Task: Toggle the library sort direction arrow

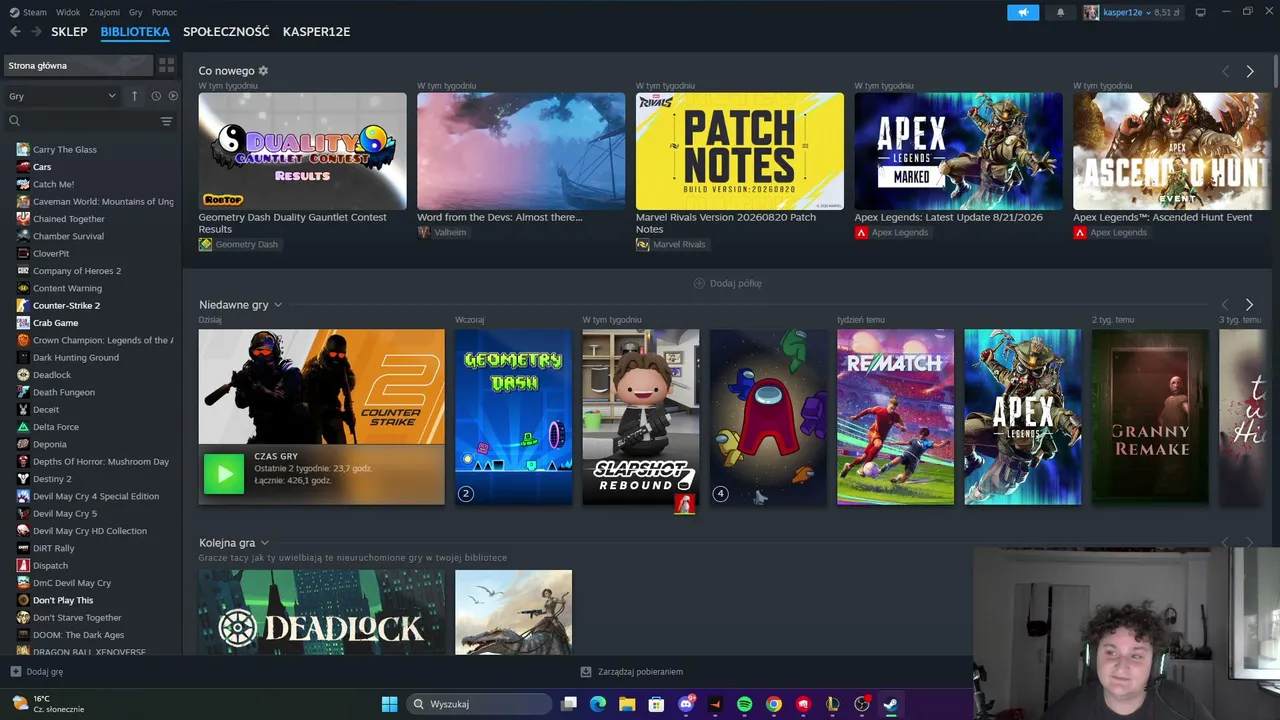Action: [x=135, y=96]
